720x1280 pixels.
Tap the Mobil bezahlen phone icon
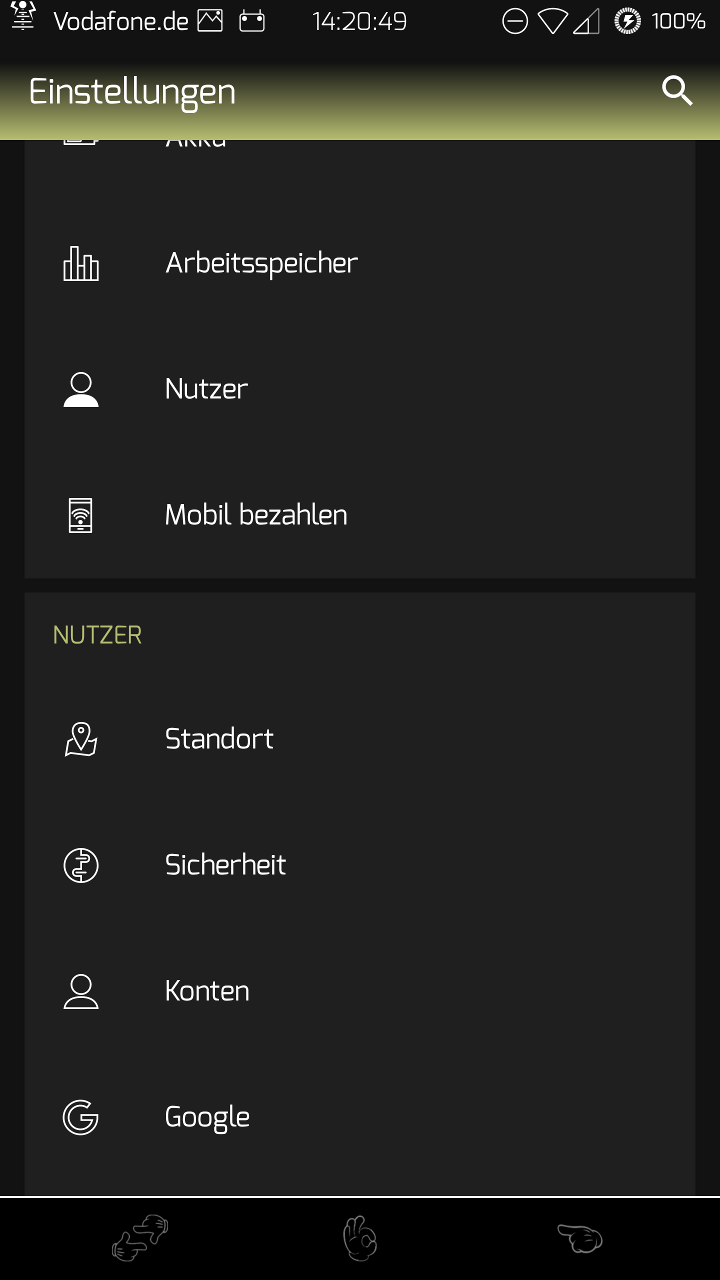[81, 515]
